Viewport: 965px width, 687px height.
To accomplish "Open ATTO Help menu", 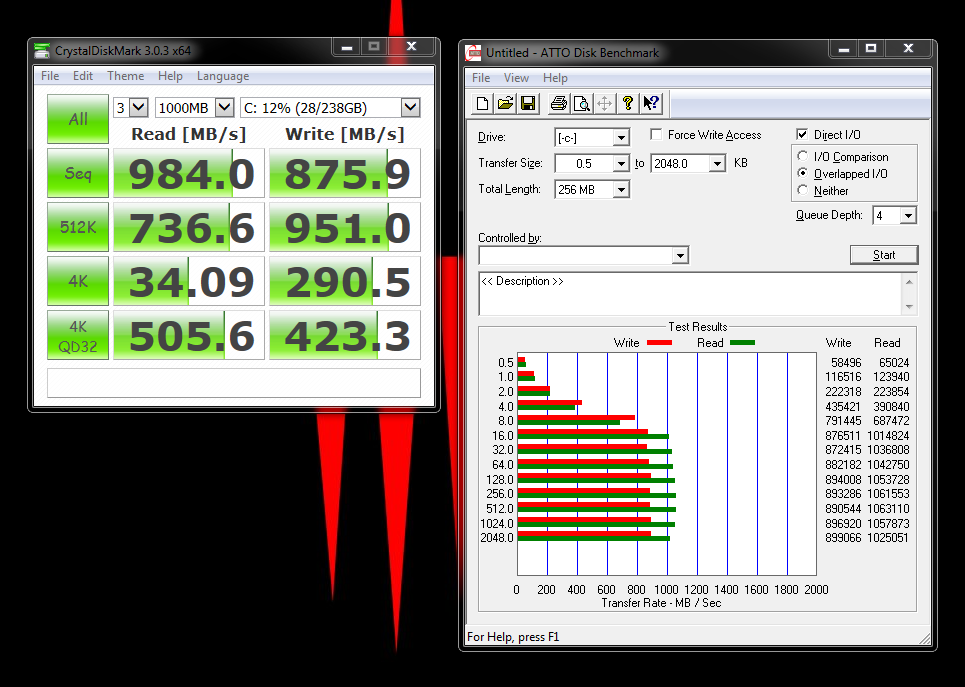I will (x=555, y=78).
